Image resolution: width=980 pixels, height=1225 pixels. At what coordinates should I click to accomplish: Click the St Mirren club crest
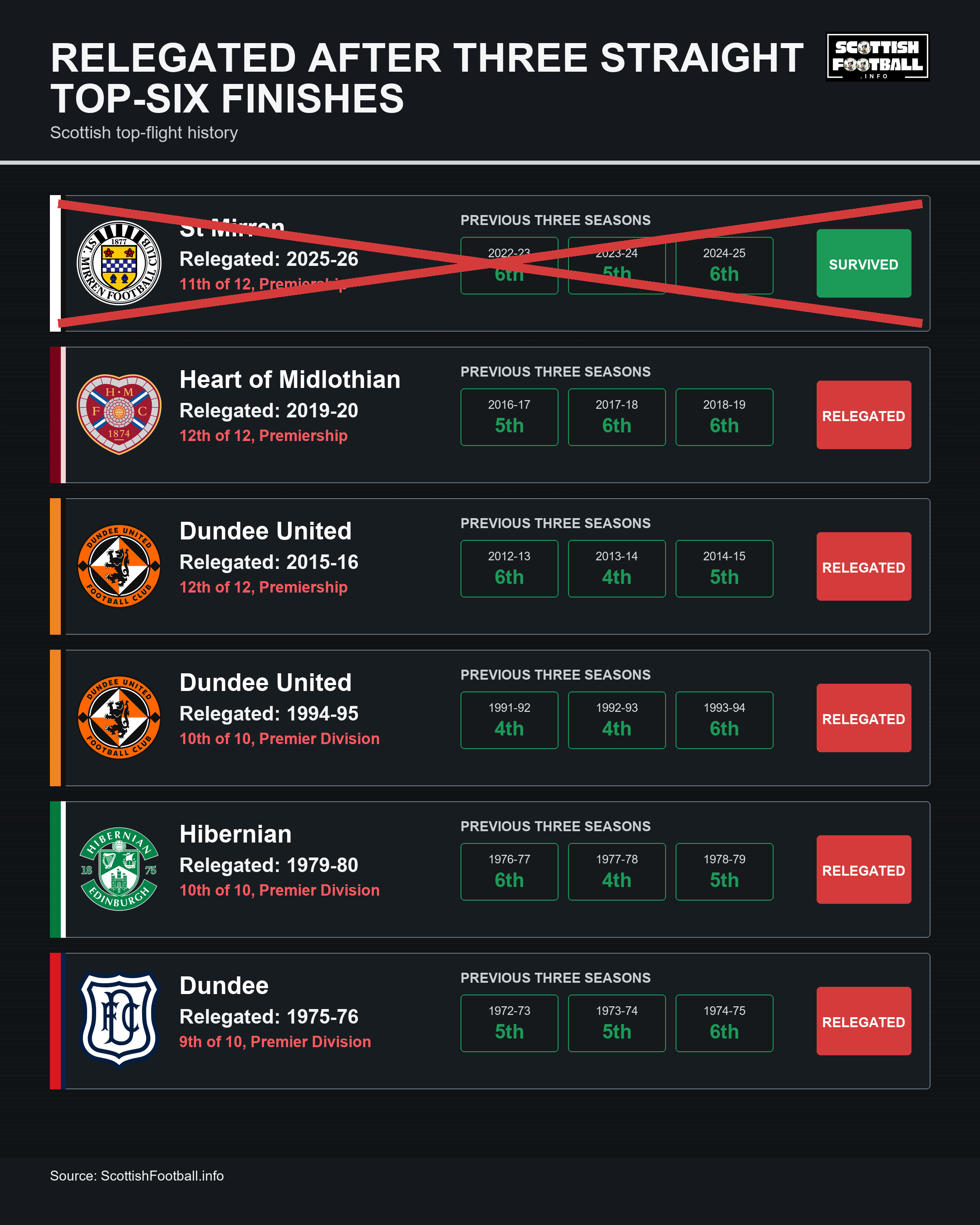point(119,263)
